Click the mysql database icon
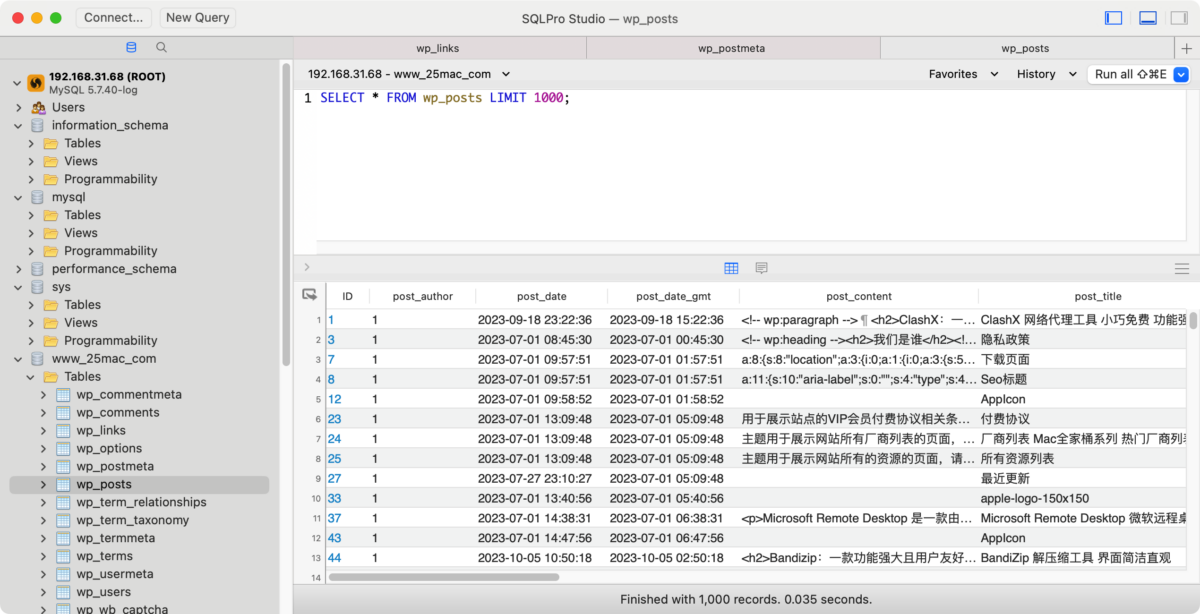This screenshot has height=614, width=1200. coord(38,197)
